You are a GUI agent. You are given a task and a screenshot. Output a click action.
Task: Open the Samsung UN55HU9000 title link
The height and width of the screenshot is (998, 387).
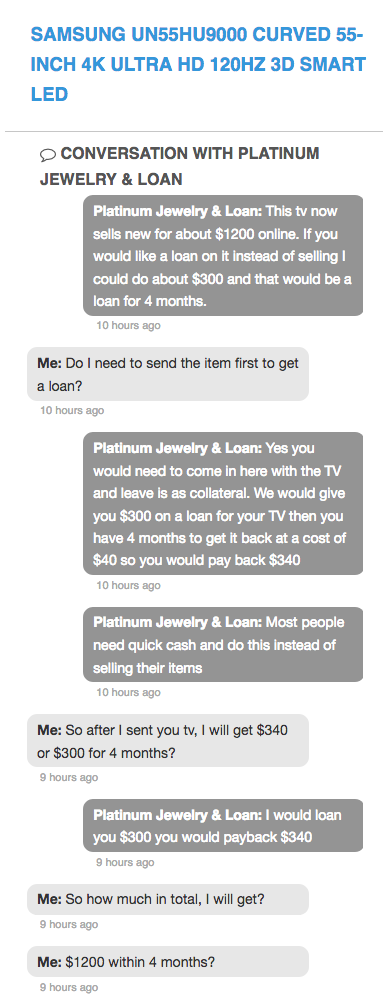[x=198, y=64]
